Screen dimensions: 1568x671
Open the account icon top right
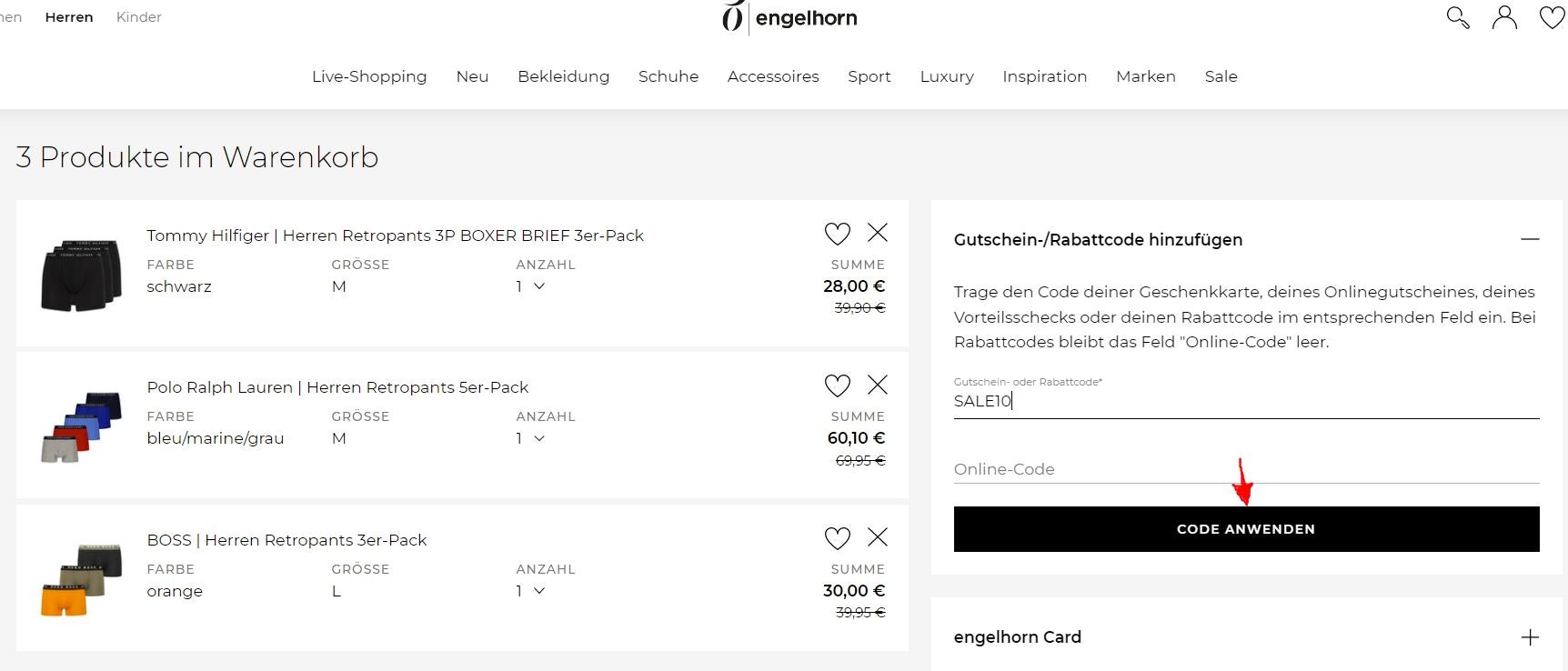[1504, 17]
